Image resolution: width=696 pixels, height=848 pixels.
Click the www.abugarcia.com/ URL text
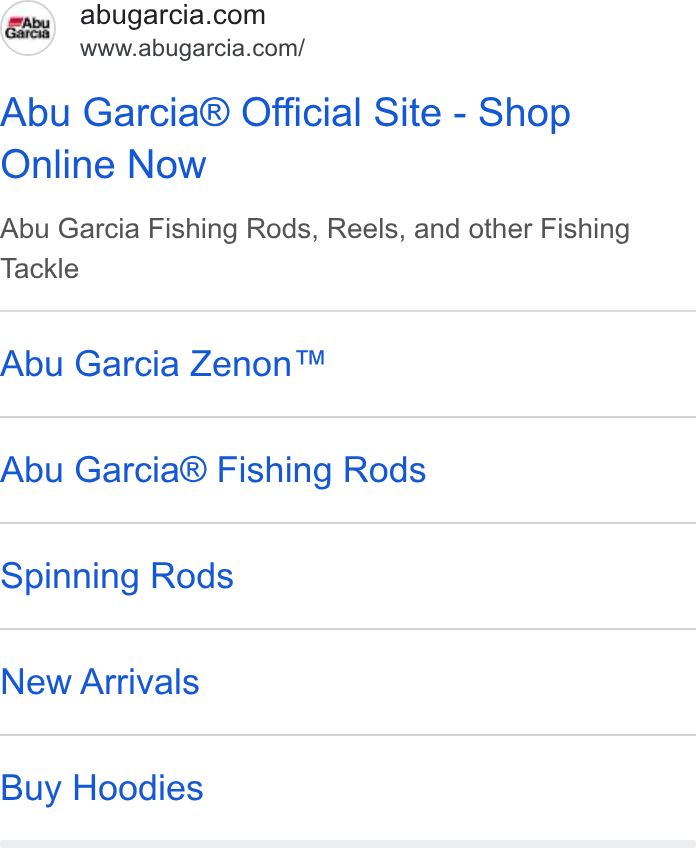(x=192, y=48)
